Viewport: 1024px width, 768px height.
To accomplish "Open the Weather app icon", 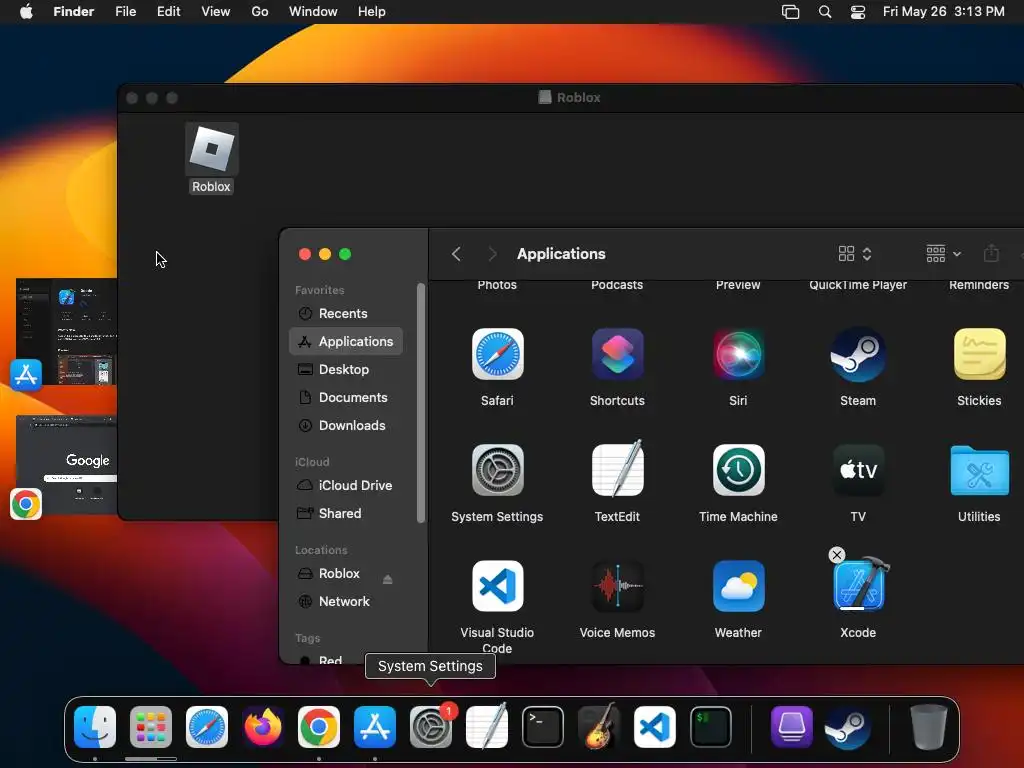I will pyautogui.click(x=738, y=586).
